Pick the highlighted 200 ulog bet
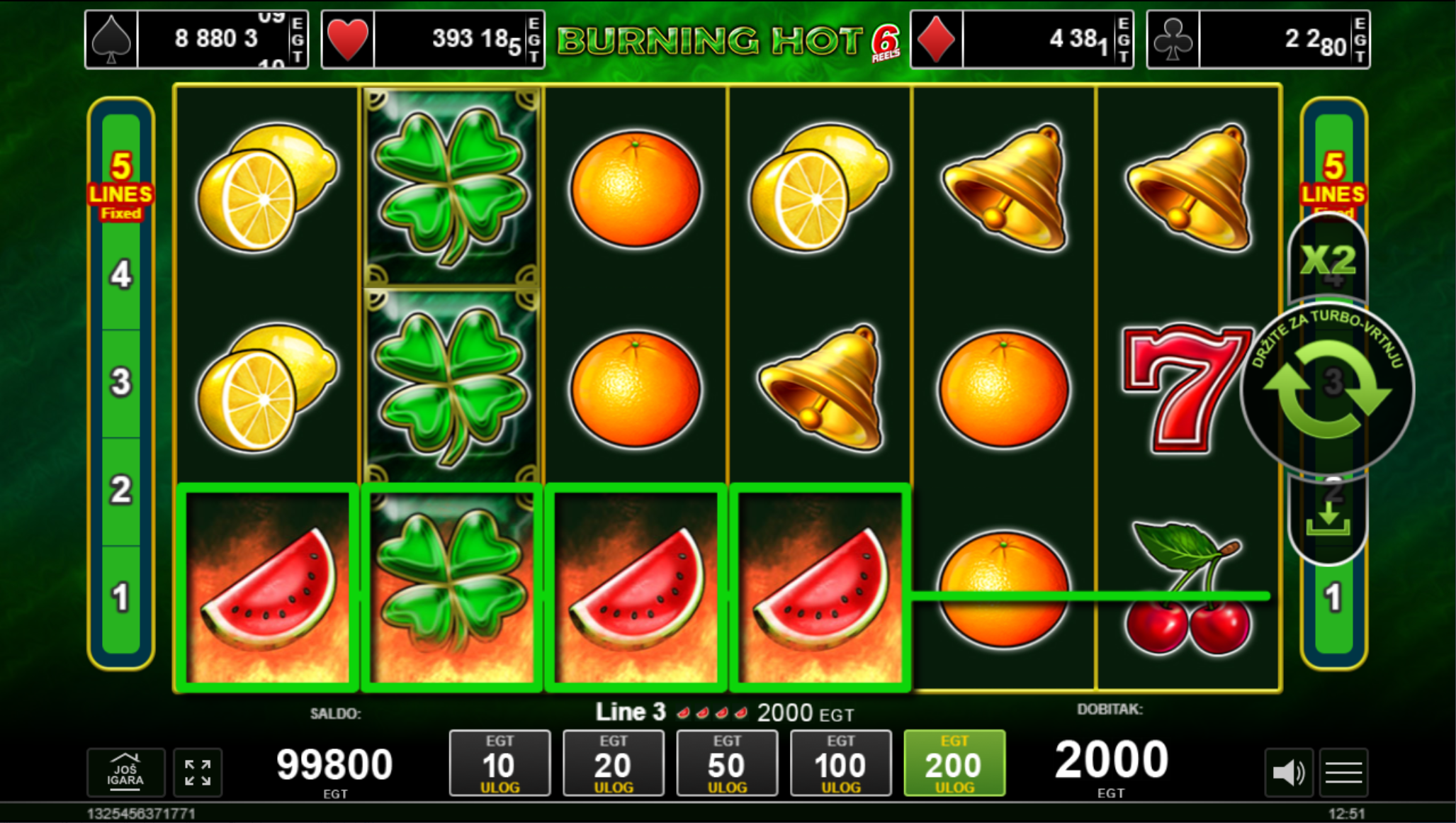 [x=954, y=763]
